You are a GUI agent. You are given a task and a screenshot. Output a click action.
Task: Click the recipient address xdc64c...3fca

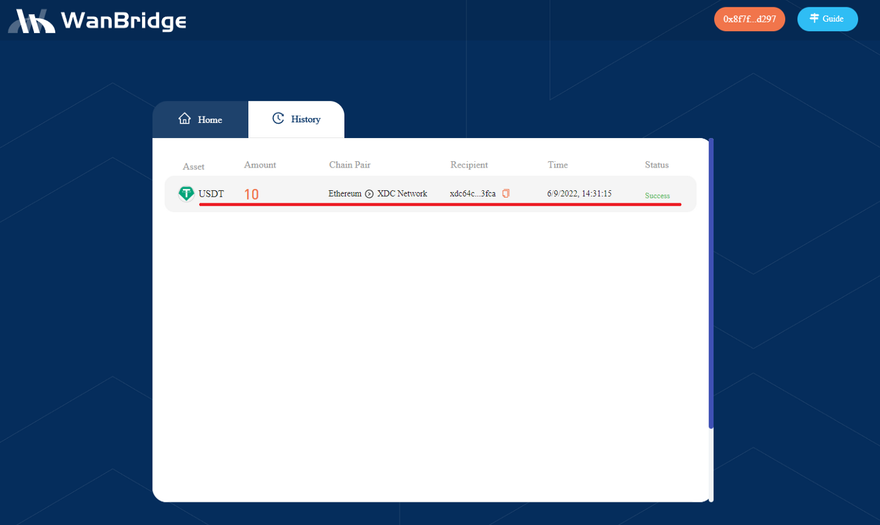[472, 194]
